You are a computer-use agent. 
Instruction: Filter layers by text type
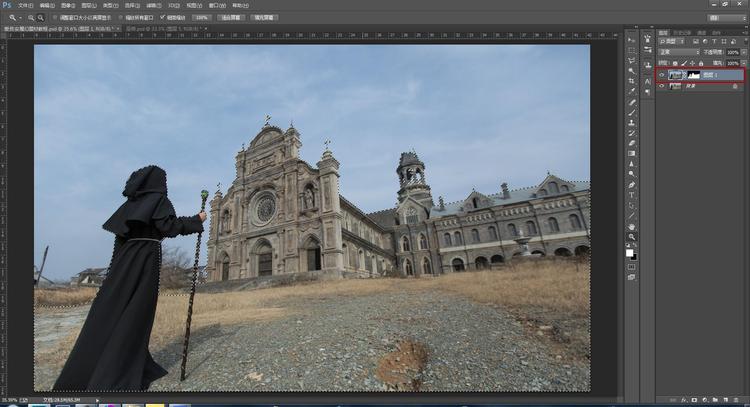tap(715, 42)
